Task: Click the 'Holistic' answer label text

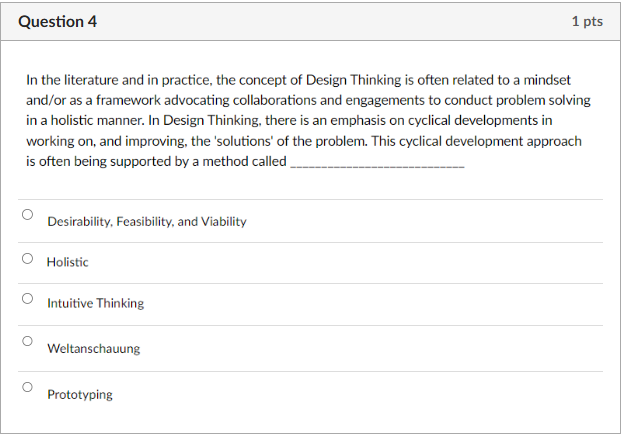Action: coord(67,262)
